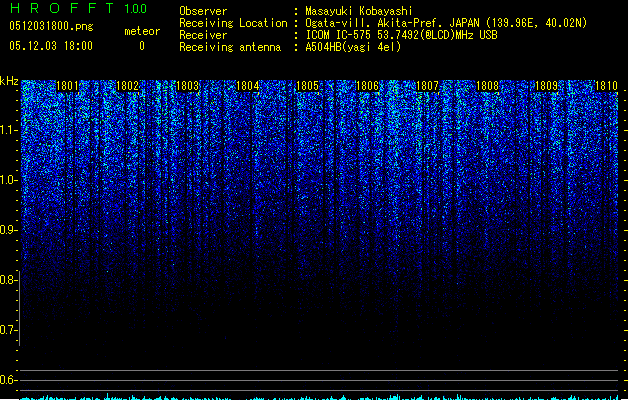Select the Ogata-vill. Akita-Pref. JAPAN location text
Viewport: 629px width, 400px height.
(x=446, y=23)
